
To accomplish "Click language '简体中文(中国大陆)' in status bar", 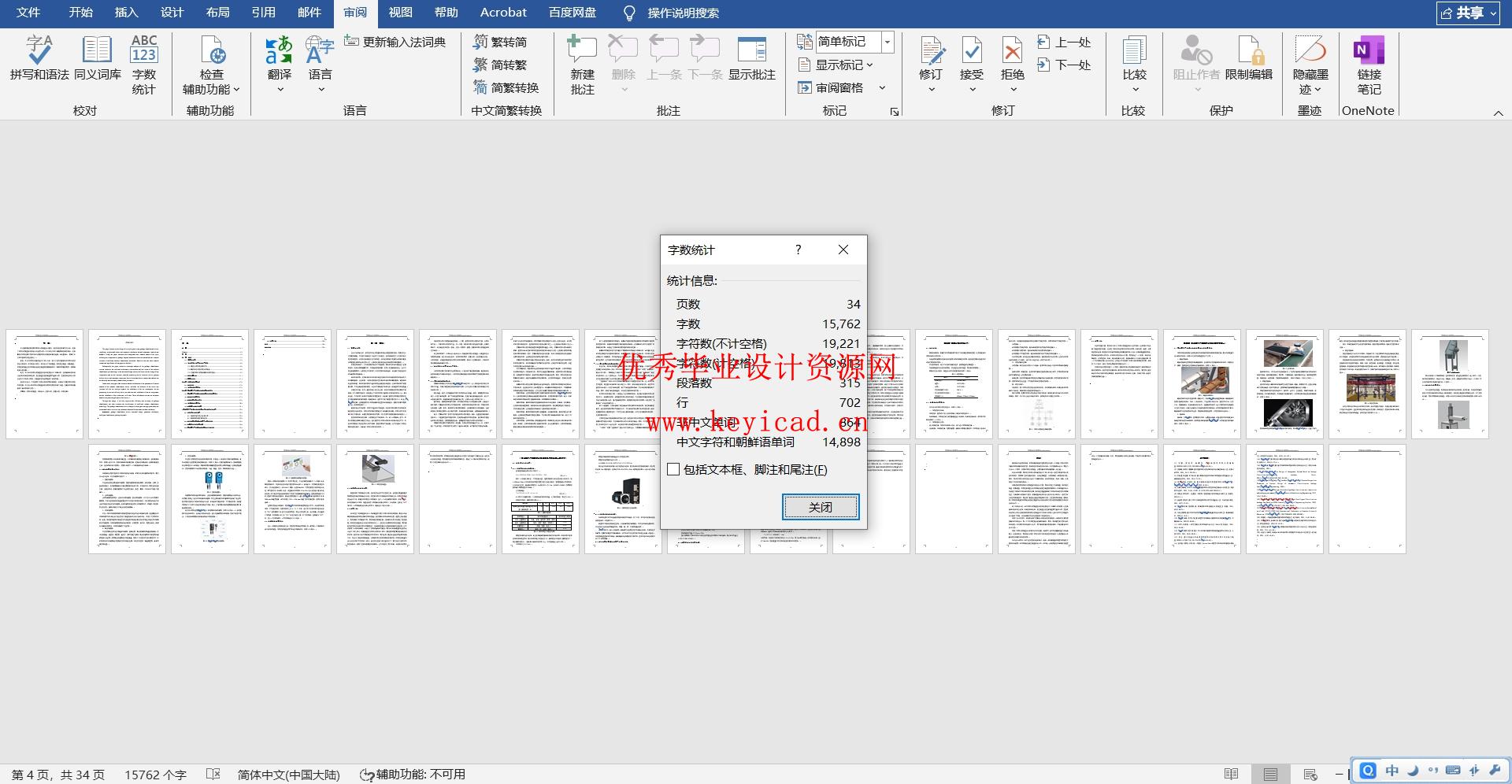I will click(x=288, y=775).
